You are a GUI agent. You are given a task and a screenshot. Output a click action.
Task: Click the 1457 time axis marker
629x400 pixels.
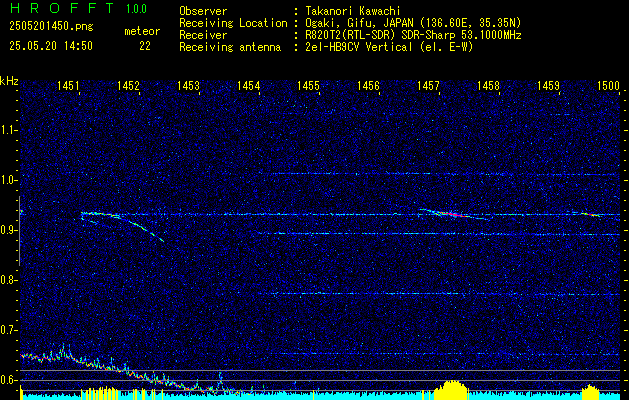click(428, 85)
